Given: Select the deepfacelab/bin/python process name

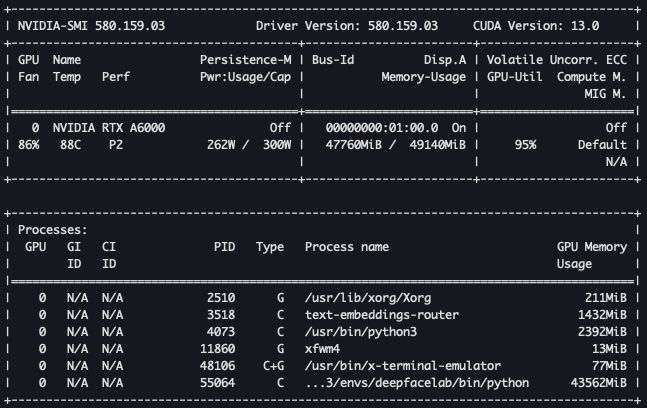Looking at the screenshot, I should (417, 383).
